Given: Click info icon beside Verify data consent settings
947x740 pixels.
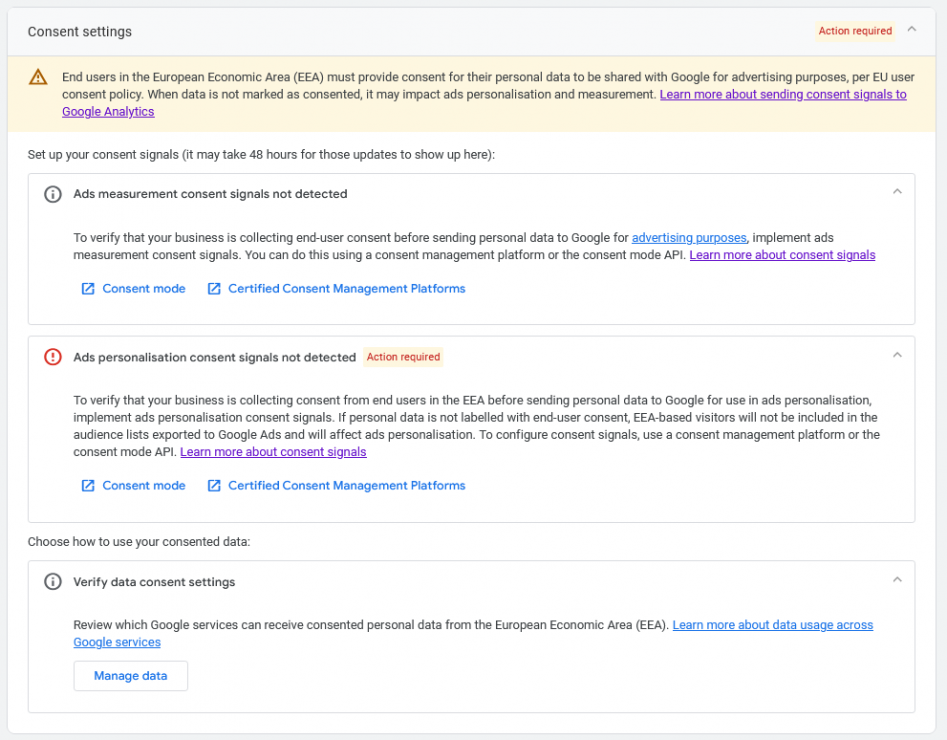Looking at the screenshot, I should click(x=53, y=582).
